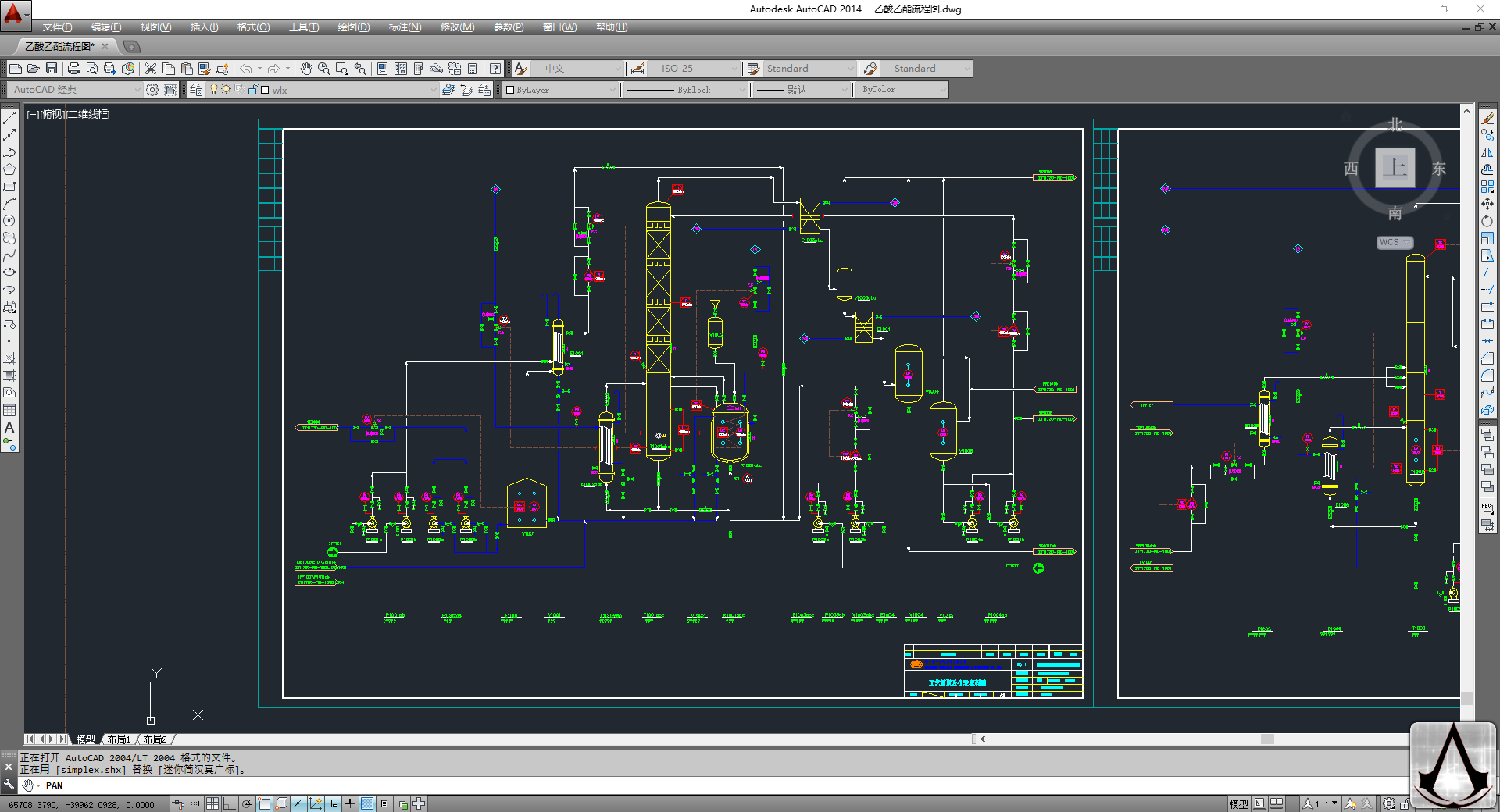Click the WCS button under the ViewCube

[1394, 242]
